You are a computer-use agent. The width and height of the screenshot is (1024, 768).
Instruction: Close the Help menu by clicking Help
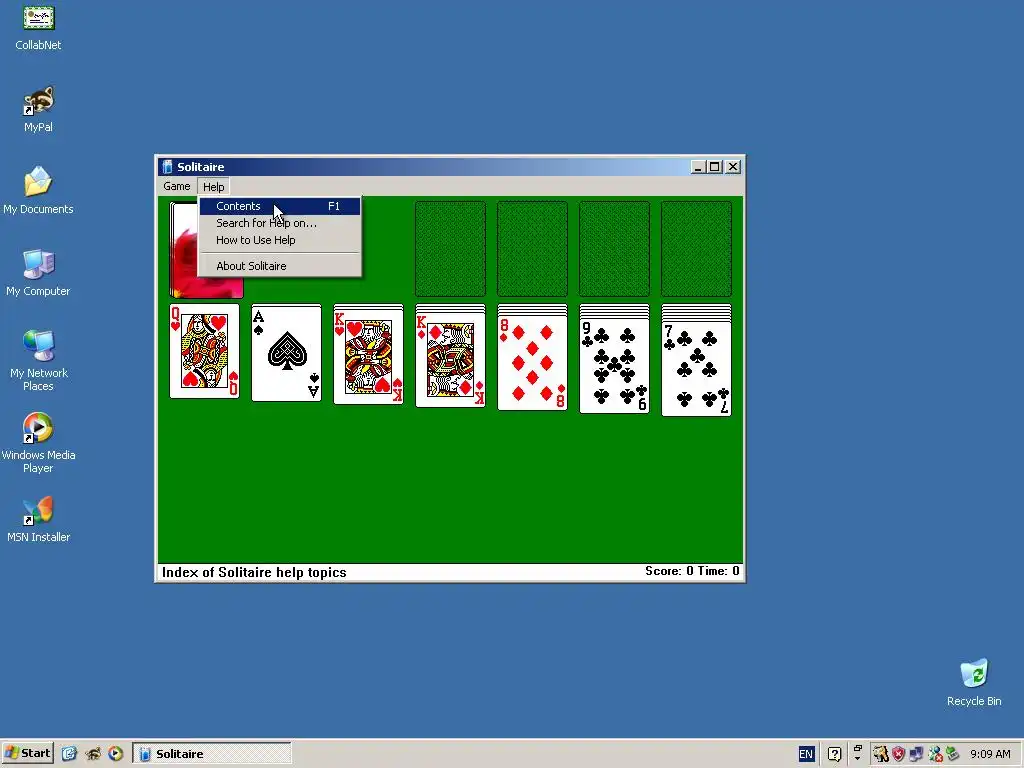pyautogui.click(x=214, y=187)
